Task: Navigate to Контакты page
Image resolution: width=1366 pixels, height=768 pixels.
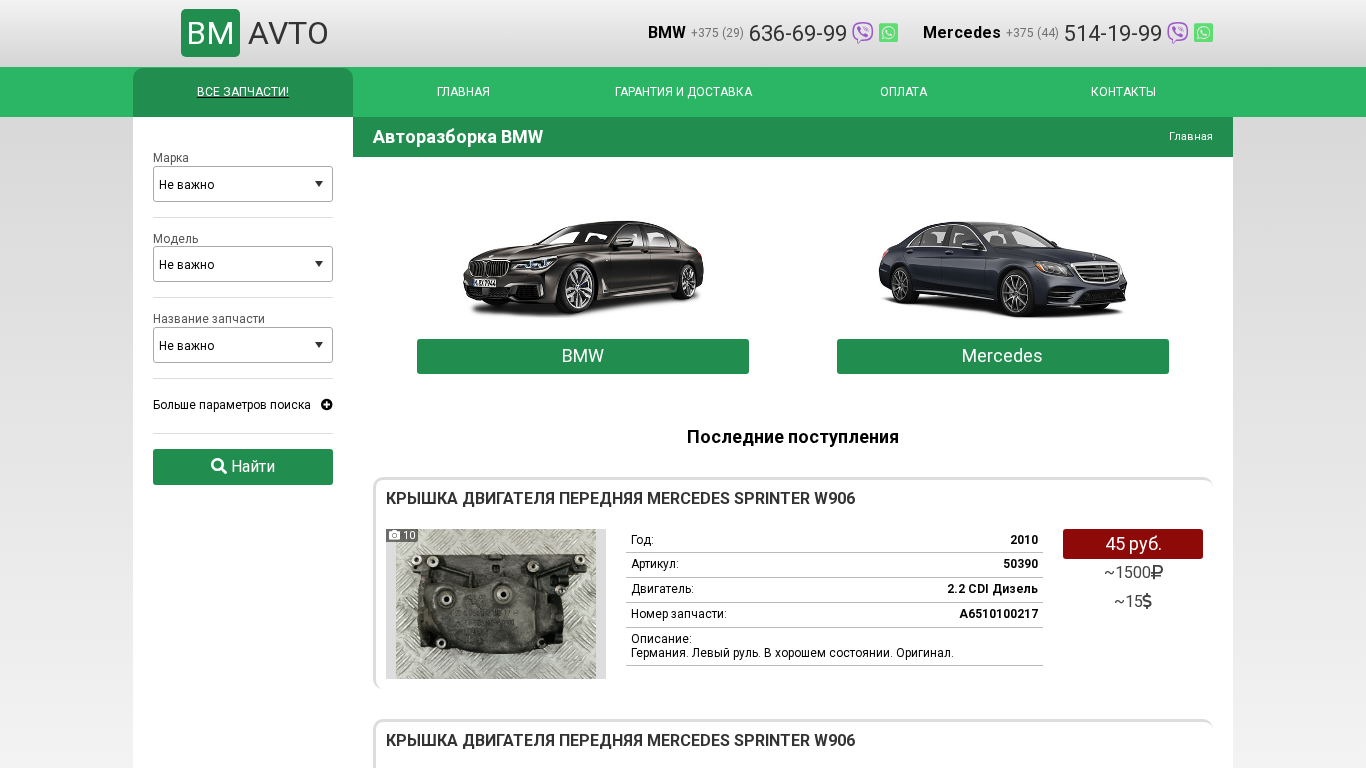Action: (x=1123, y=92)
